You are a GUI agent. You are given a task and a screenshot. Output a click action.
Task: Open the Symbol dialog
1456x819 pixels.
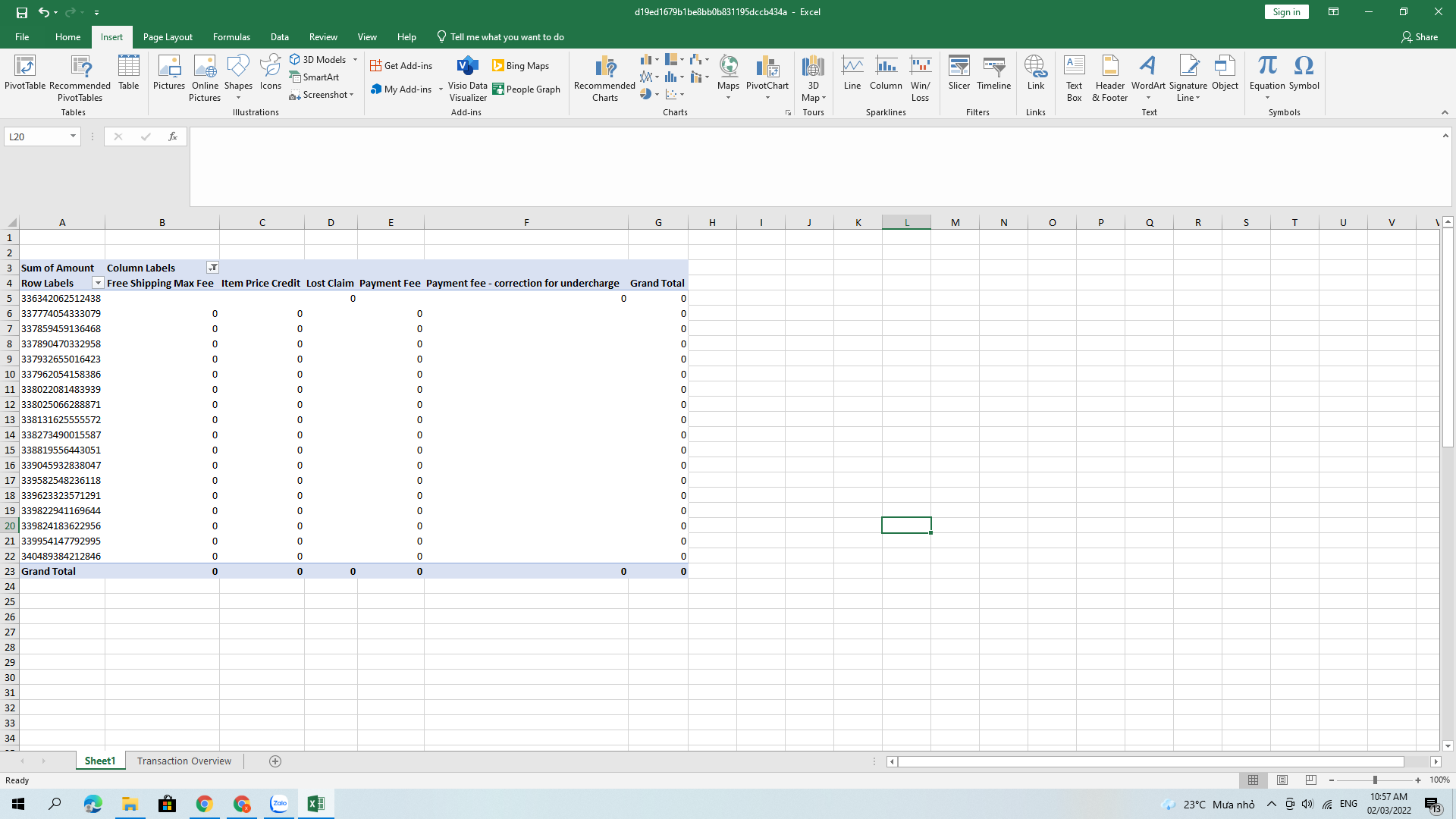[1304, 74]
